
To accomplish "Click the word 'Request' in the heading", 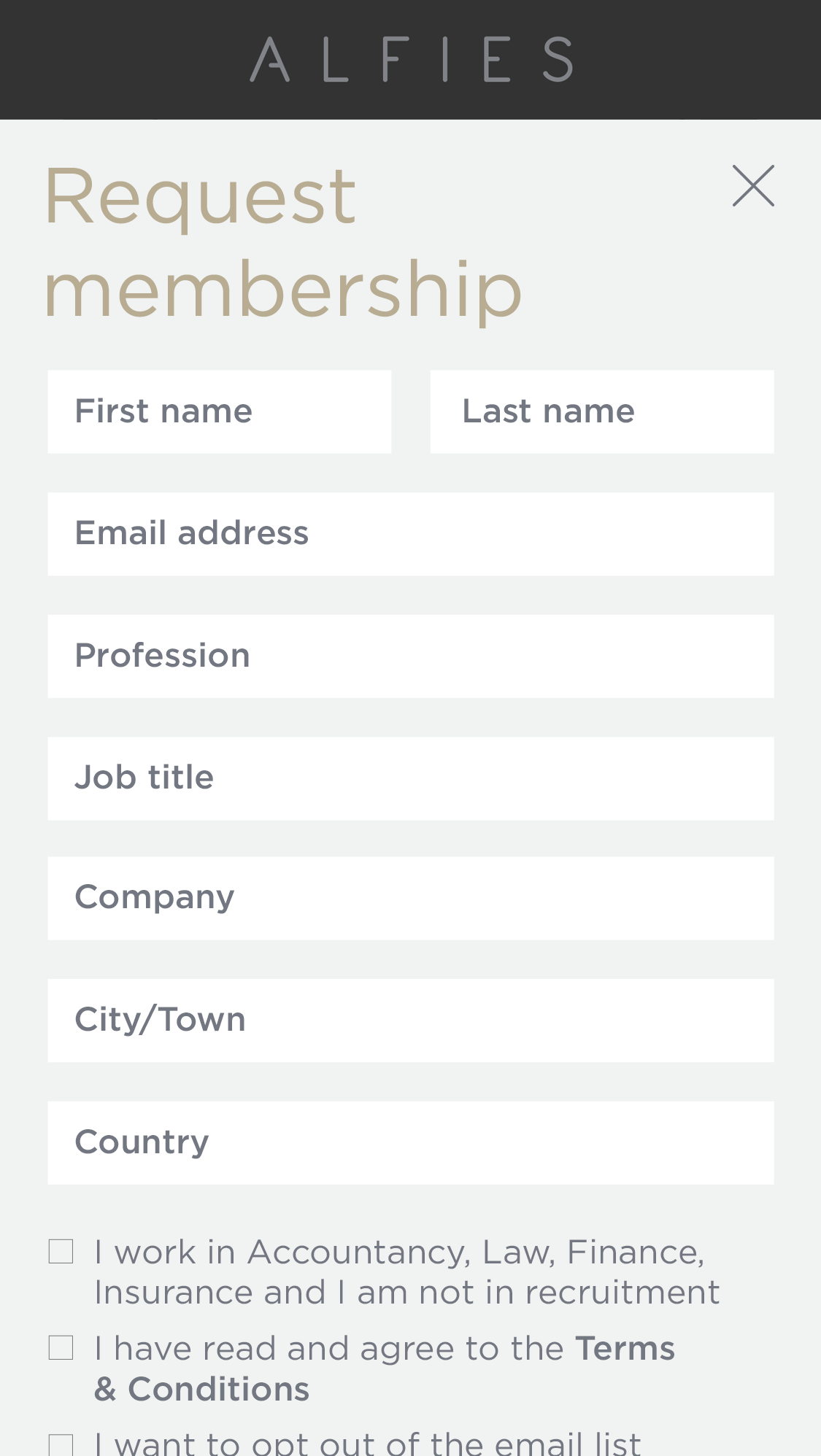I will pos(200,196).
